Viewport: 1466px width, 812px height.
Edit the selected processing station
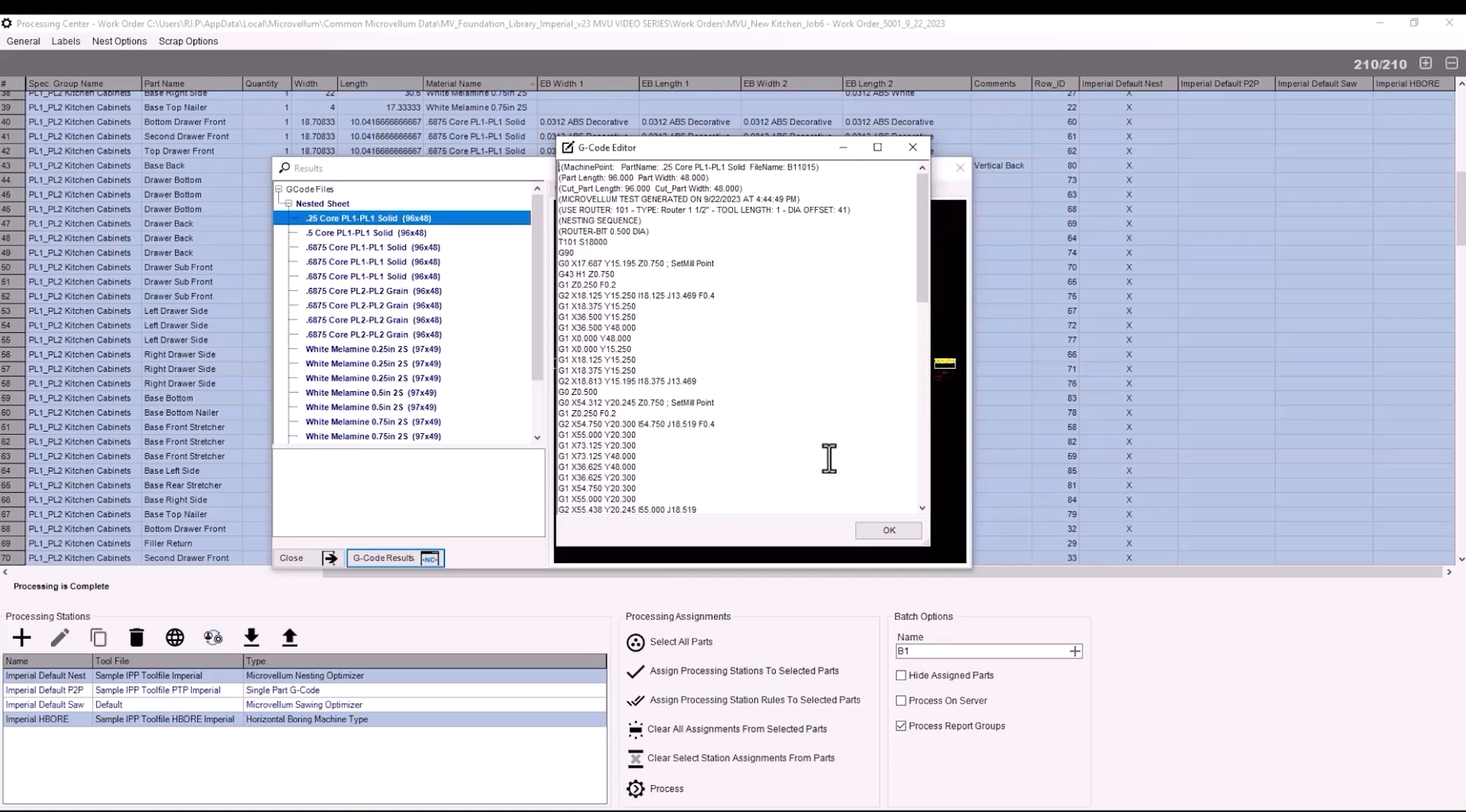pyautogui.click(x=60, y=637)
